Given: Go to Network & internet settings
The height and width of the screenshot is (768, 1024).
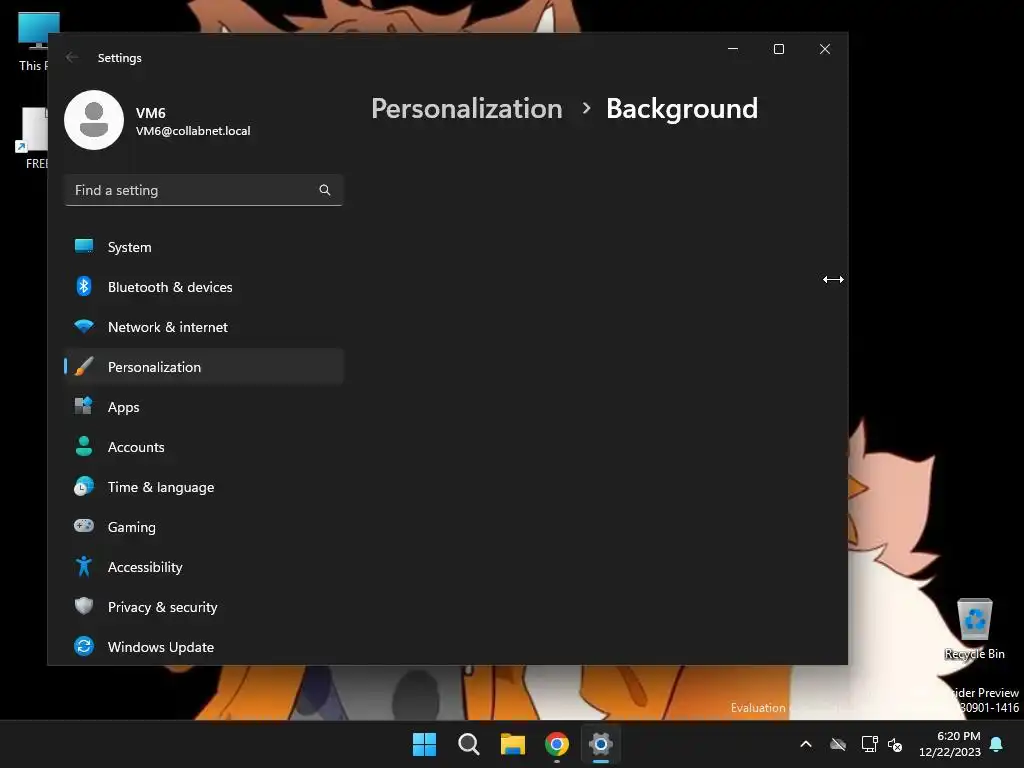Looking at the screenshot, I should point(204,327).
